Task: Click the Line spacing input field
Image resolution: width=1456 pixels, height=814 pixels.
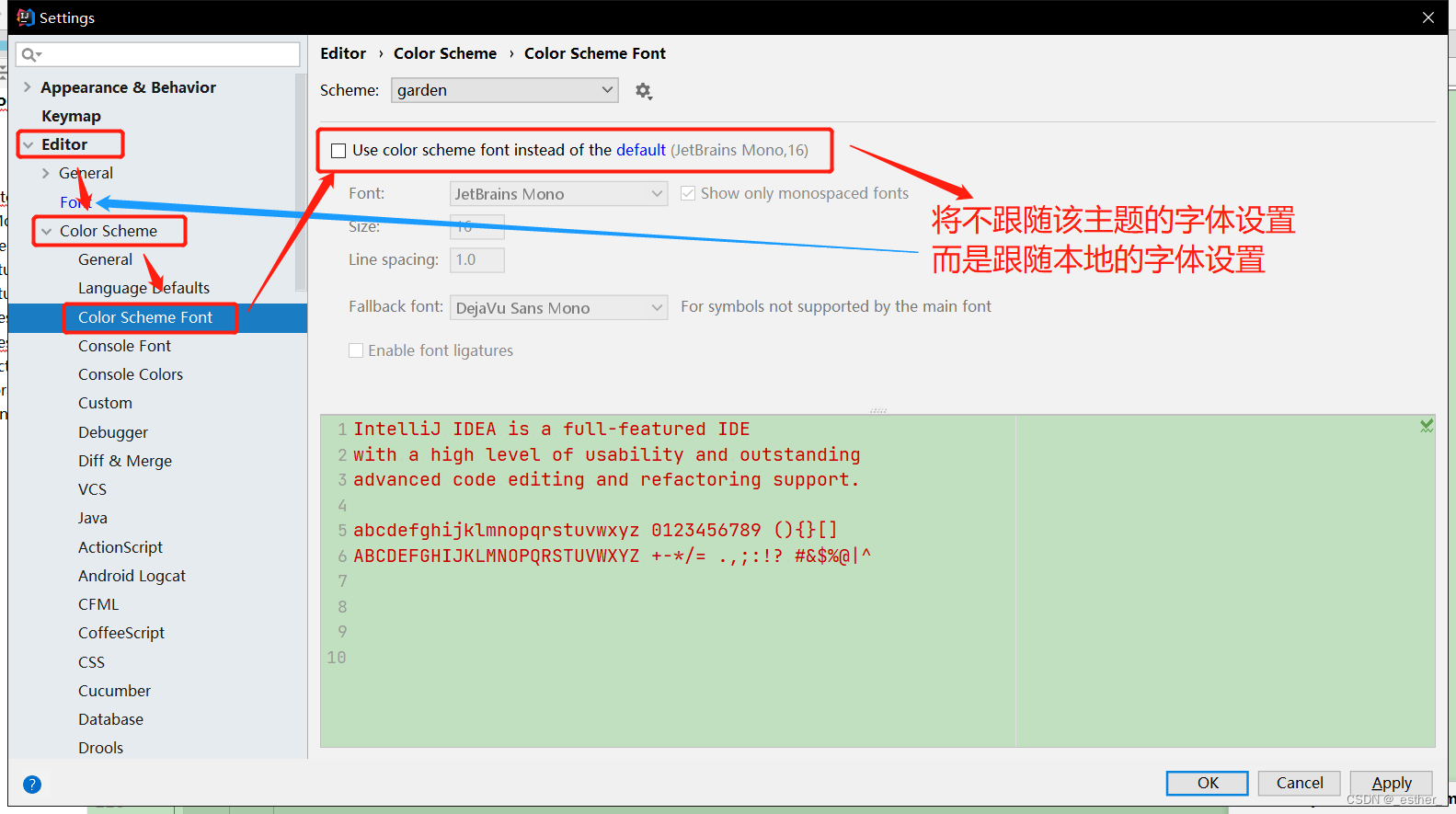Action: point(476,260)
